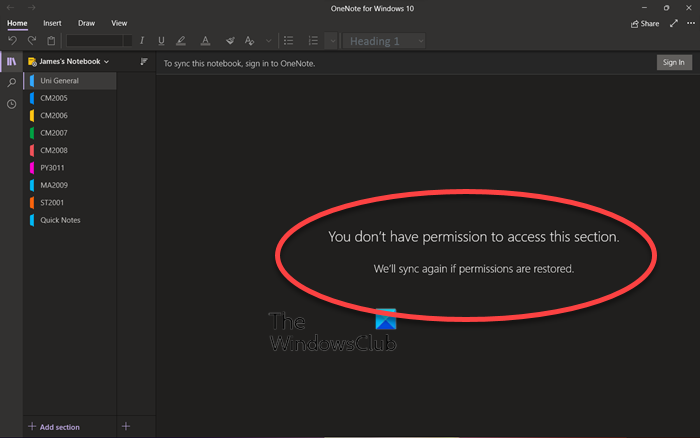Expand paragraph formatting dropdown
This screenshot has height=438, width=700.
click(332, 41)
